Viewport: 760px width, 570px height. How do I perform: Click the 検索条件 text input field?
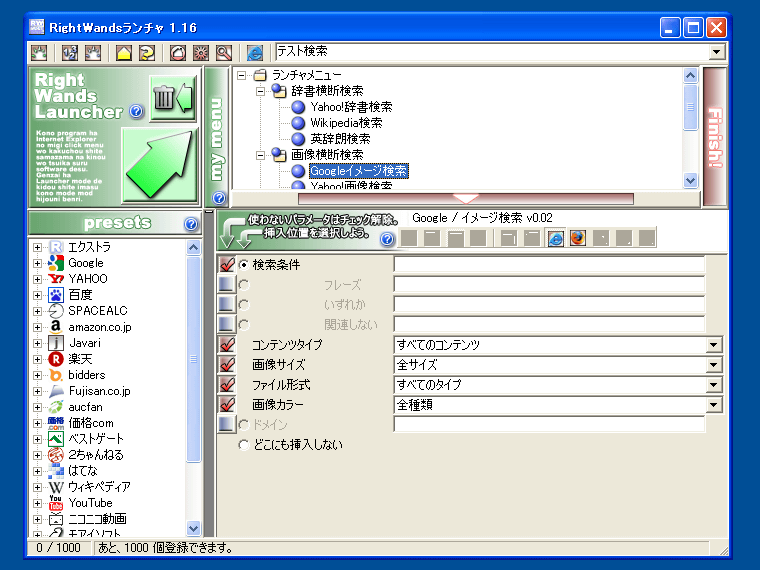[549, 264]
